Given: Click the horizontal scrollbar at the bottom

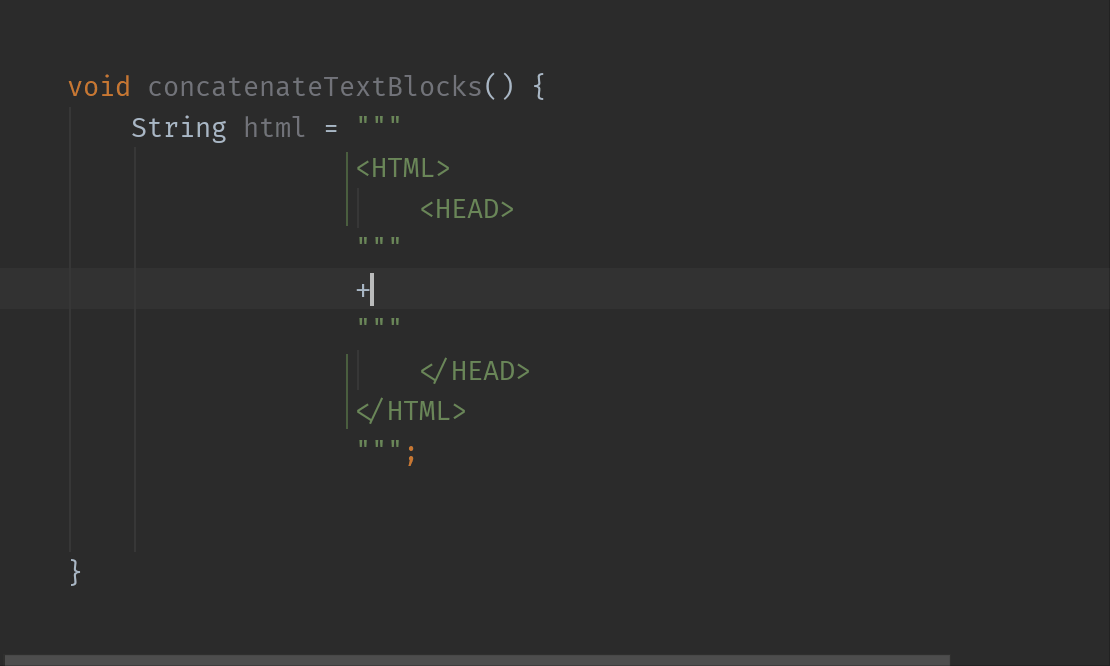Looking at the screenshot, I should [x=477, y=660].
